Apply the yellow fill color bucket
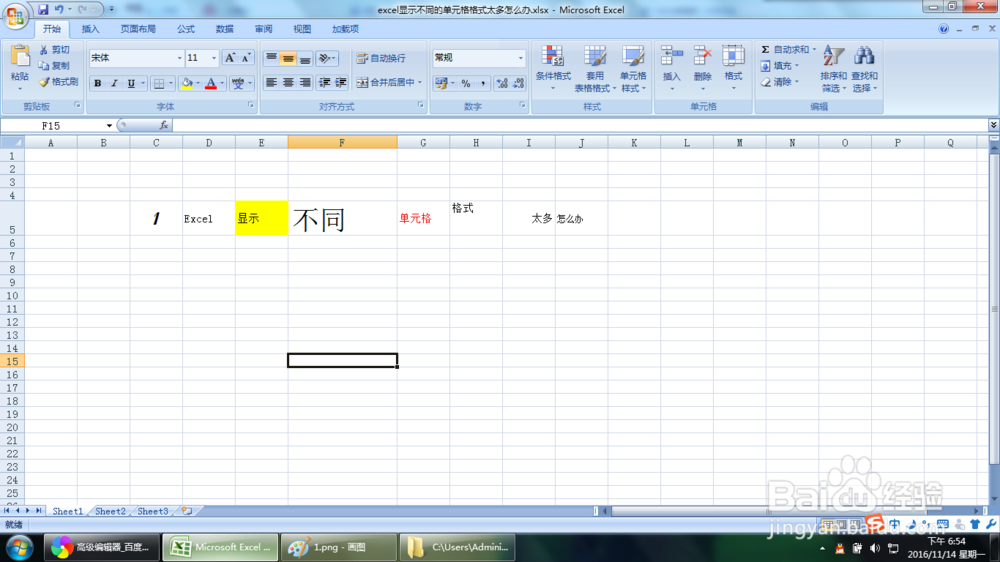The height and width of the screenshot is (562, 1000). [x=187, y=84]
